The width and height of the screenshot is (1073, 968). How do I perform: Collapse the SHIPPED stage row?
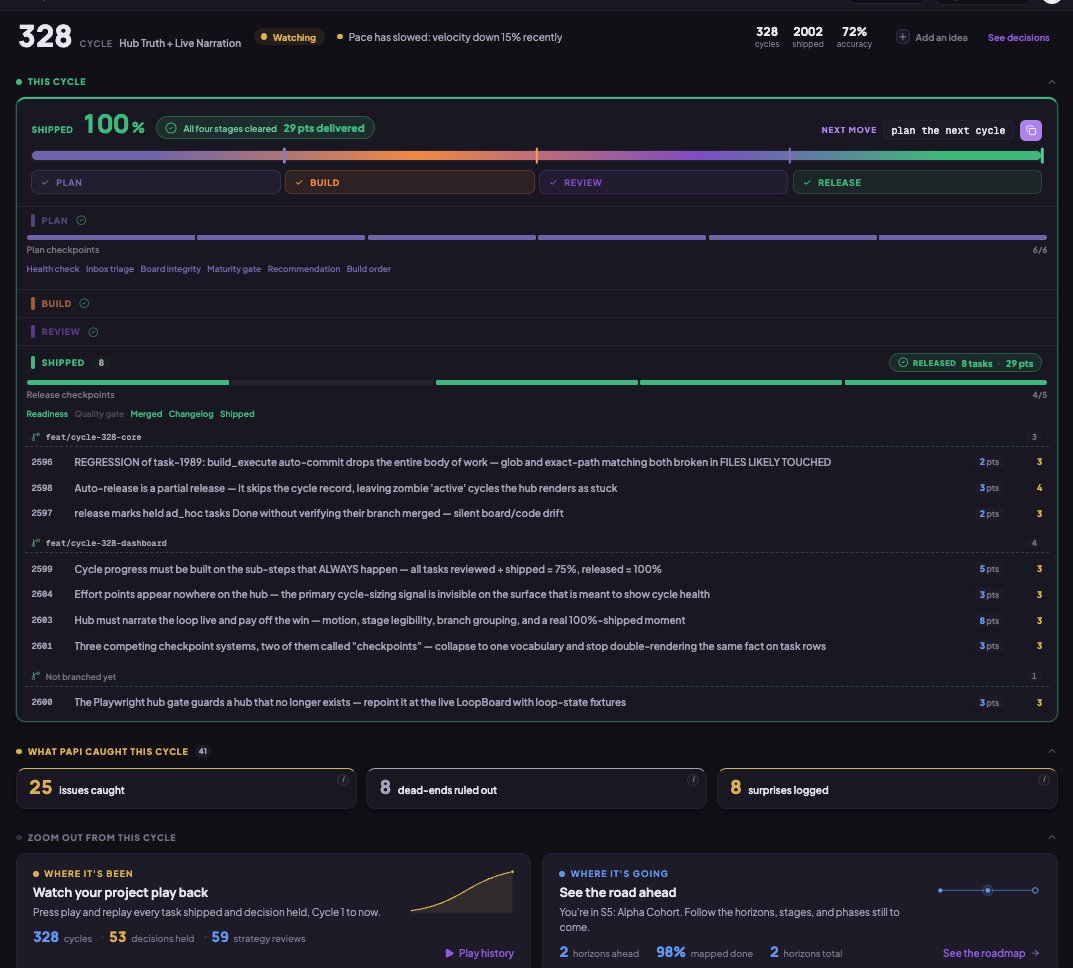(x=537, y=363)
